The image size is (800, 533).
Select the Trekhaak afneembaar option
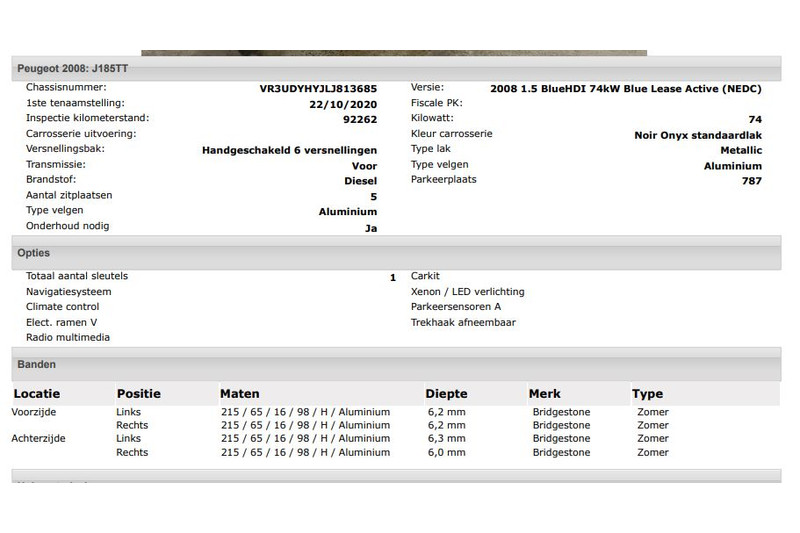click(463, 323)
